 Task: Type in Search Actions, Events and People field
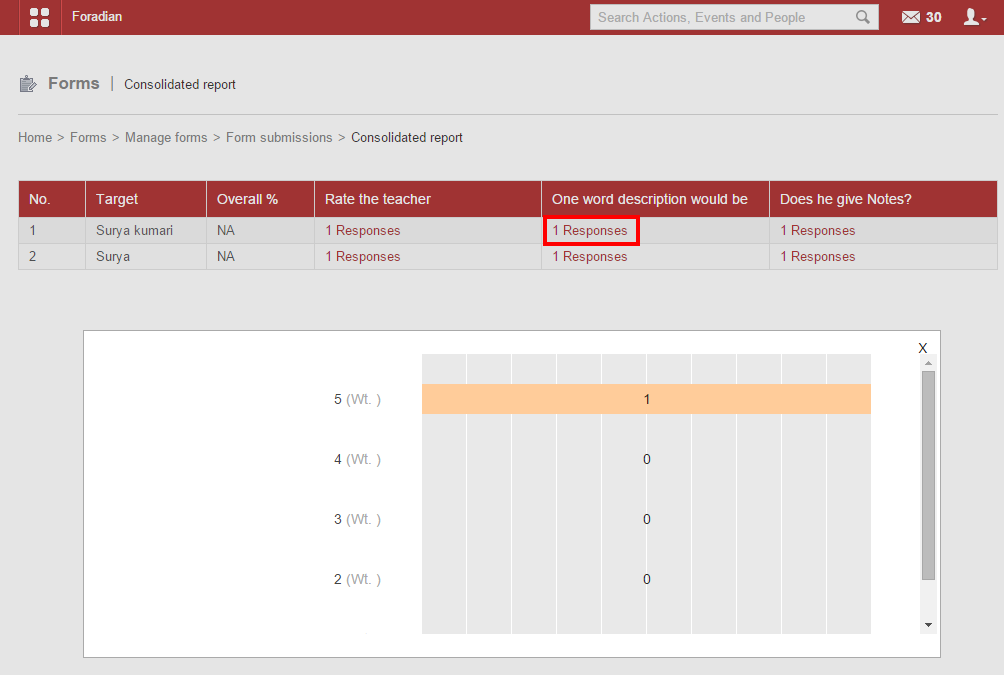[722, 17]
